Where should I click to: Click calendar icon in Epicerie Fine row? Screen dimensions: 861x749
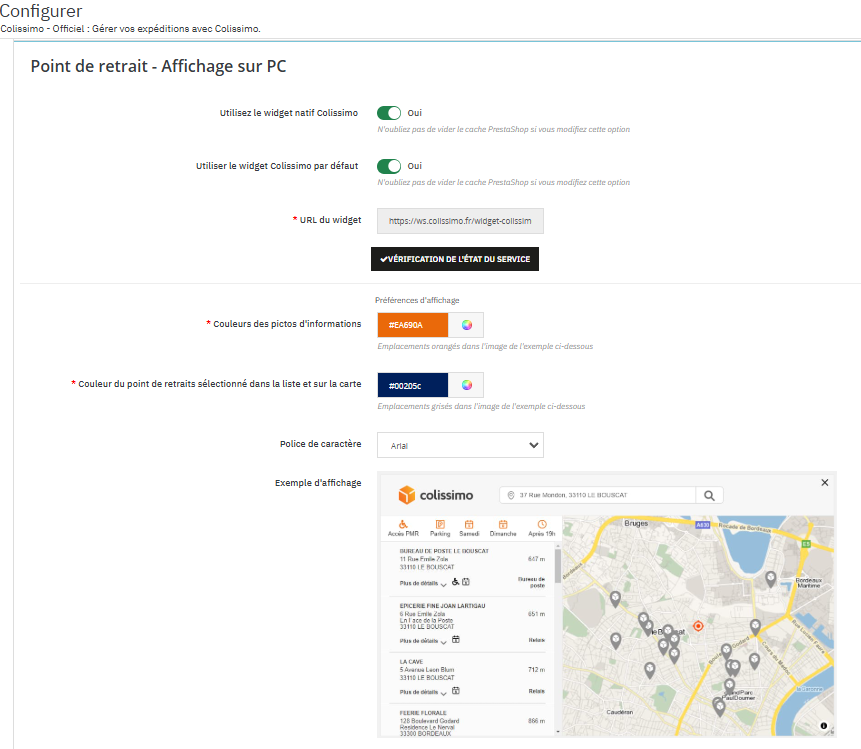[x=456, y=639]
